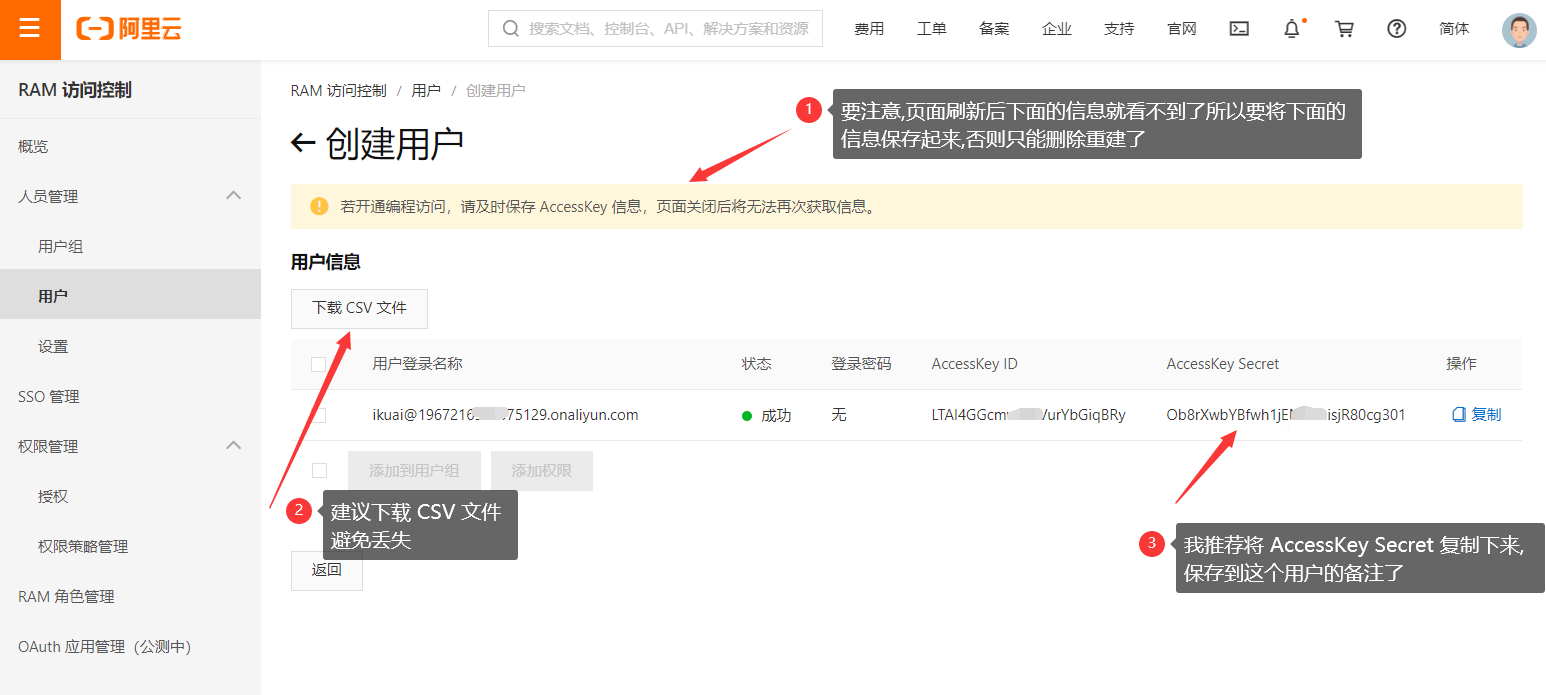
Task: Click the AccessKey ID value LTAI4GGcm
Action: pos(1028,415)
